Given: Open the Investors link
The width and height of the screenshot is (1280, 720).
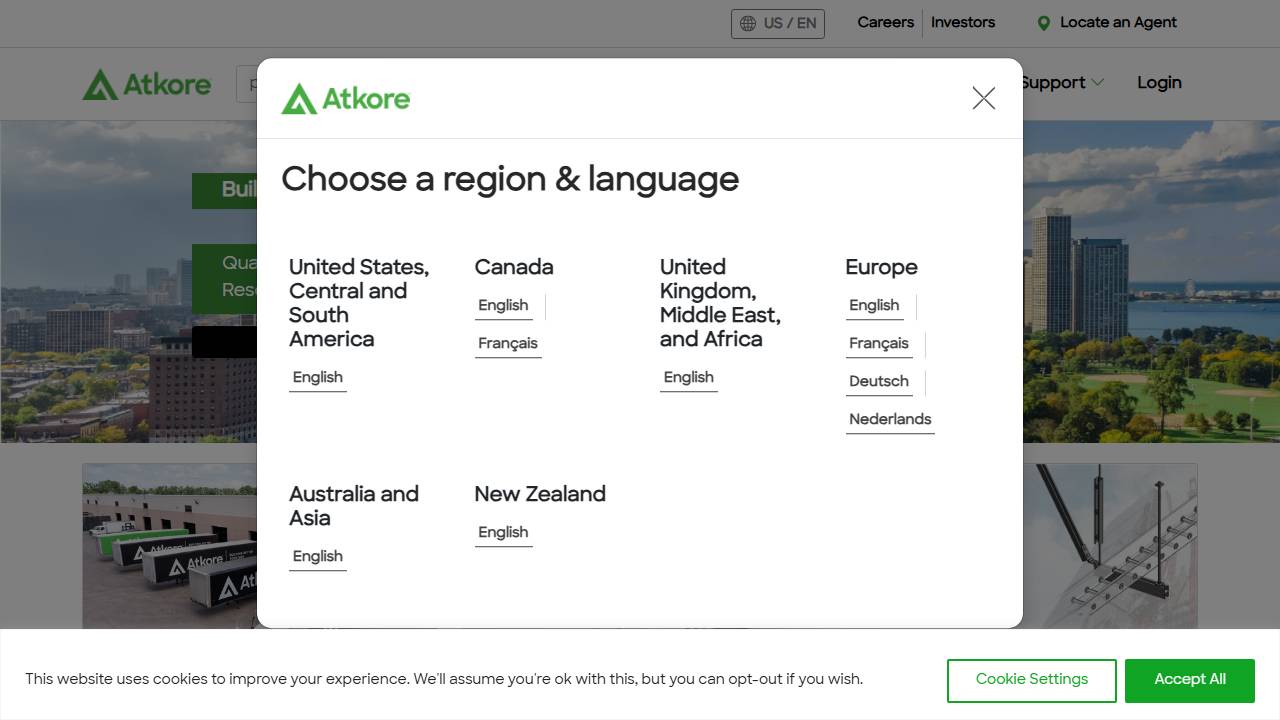Looking at the screenshot, I should (x=962, y=22).
